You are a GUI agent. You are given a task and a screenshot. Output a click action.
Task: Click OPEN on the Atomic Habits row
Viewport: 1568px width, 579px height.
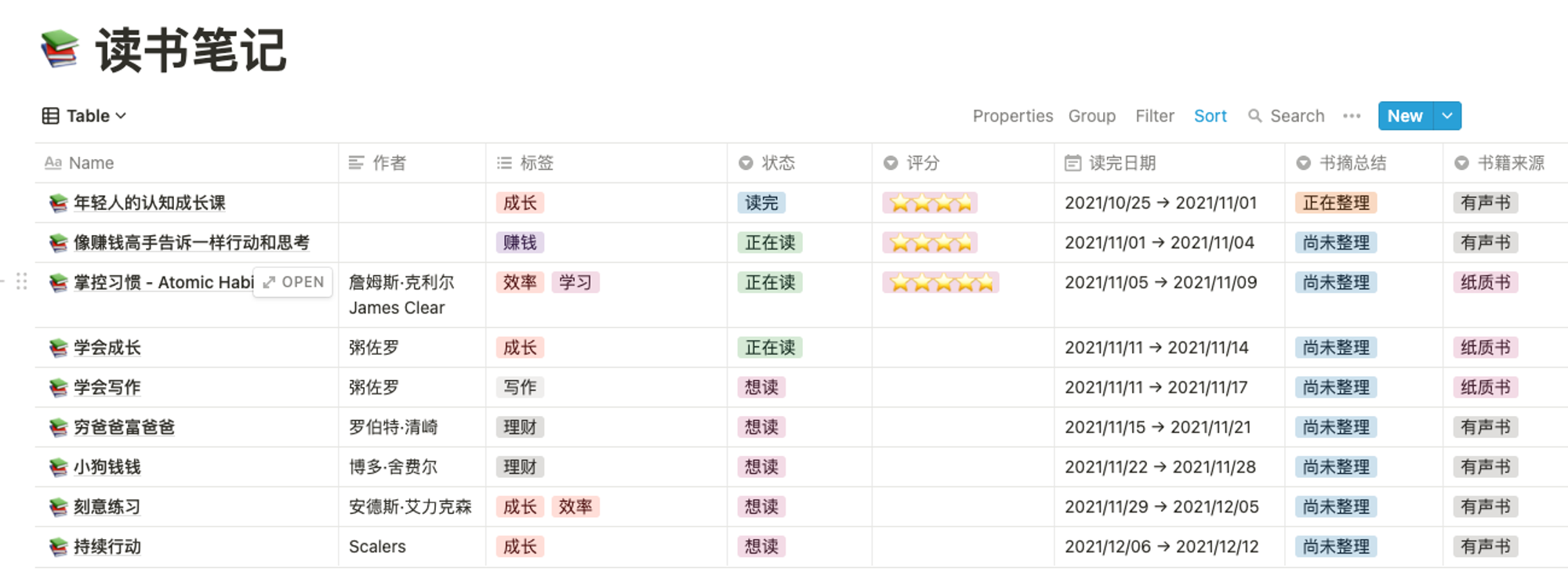click(x=293, y=282)
